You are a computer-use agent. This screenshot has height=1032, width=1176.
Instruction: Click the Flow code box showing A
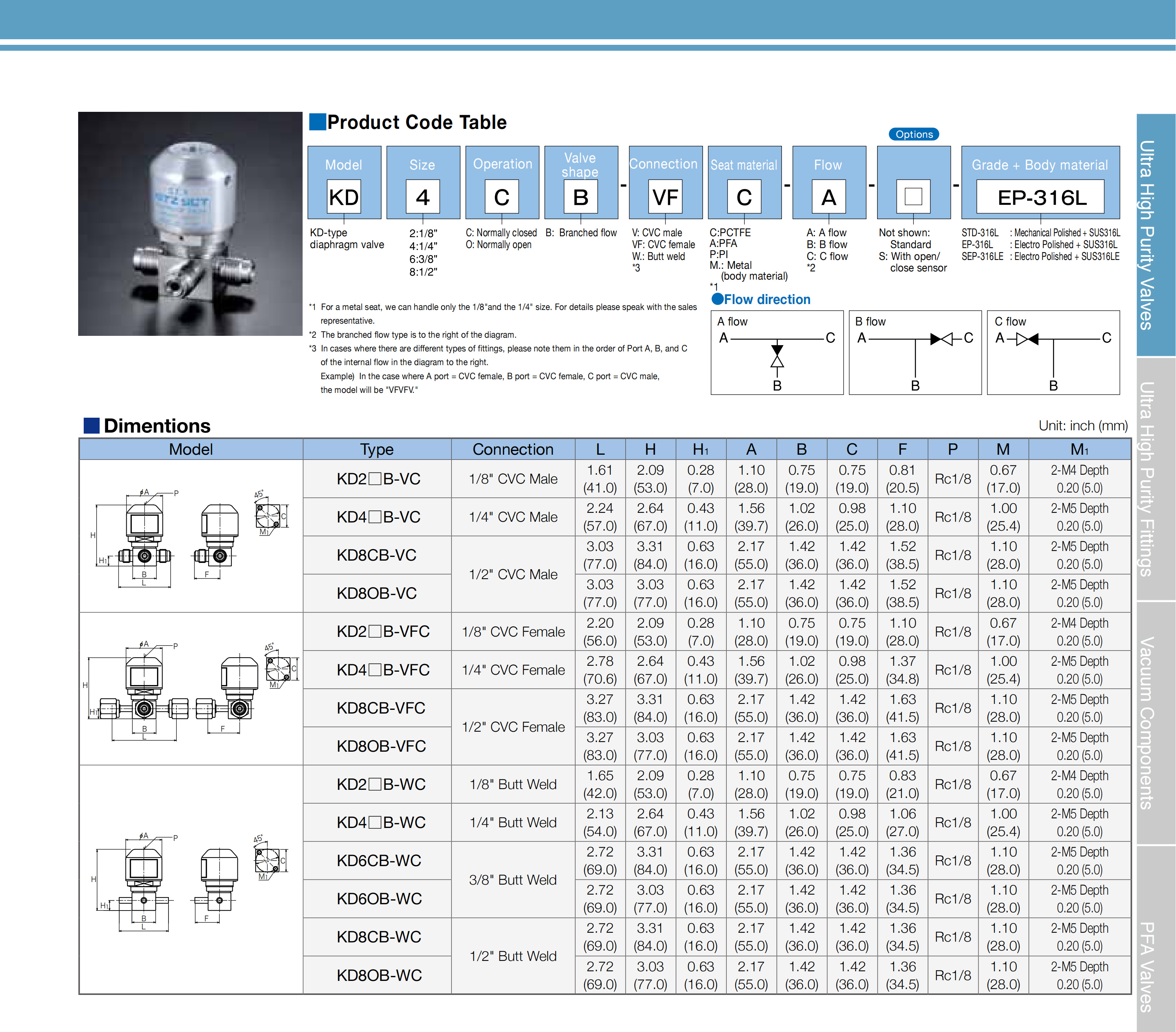pos(829,197)
